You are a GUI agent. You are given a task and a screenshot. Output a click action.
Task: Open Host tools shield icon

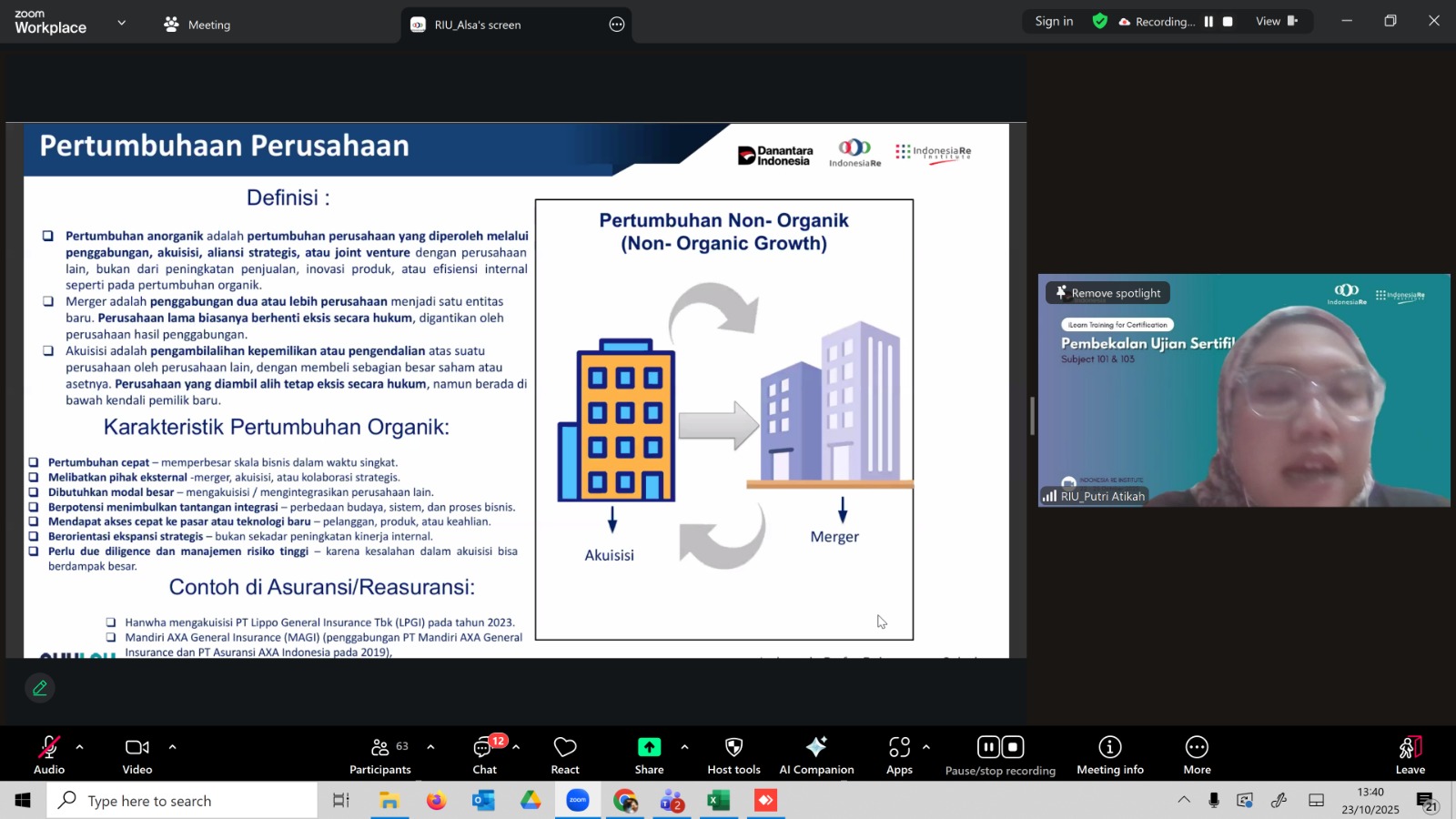point(733,753)
